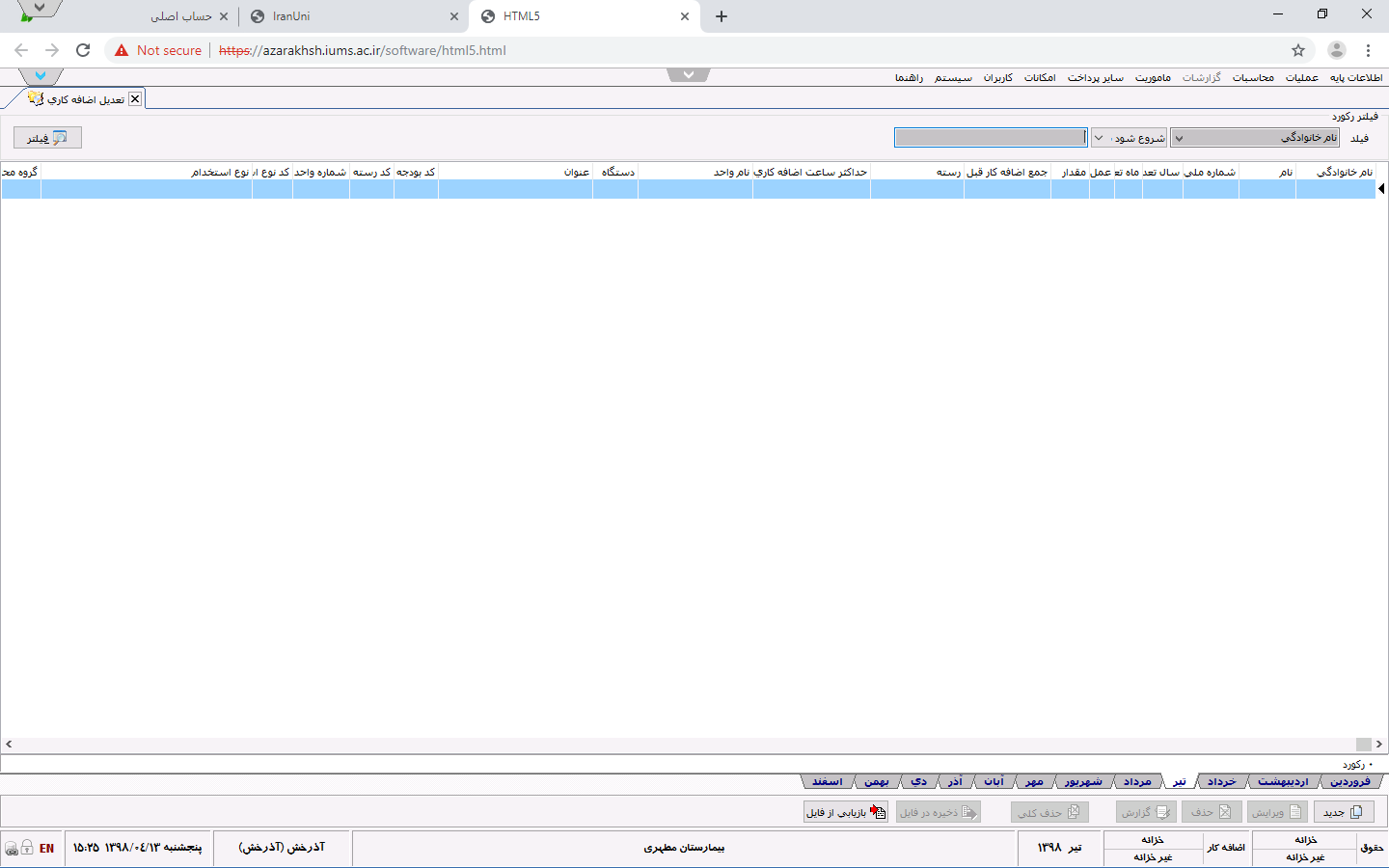Open the راهنما help menu
1389x868 pixels.
[x=909, y=77]
